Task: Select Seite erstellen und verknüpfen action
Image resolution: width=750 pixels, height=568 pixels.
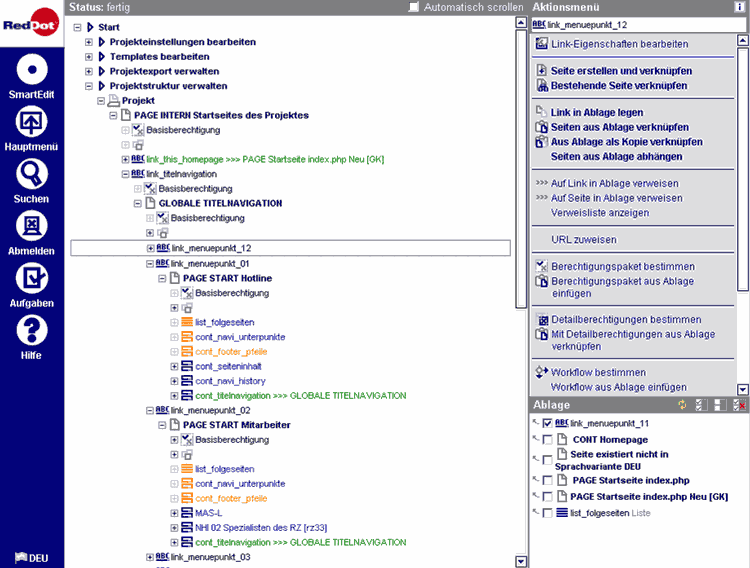Action: click(621, 71)
